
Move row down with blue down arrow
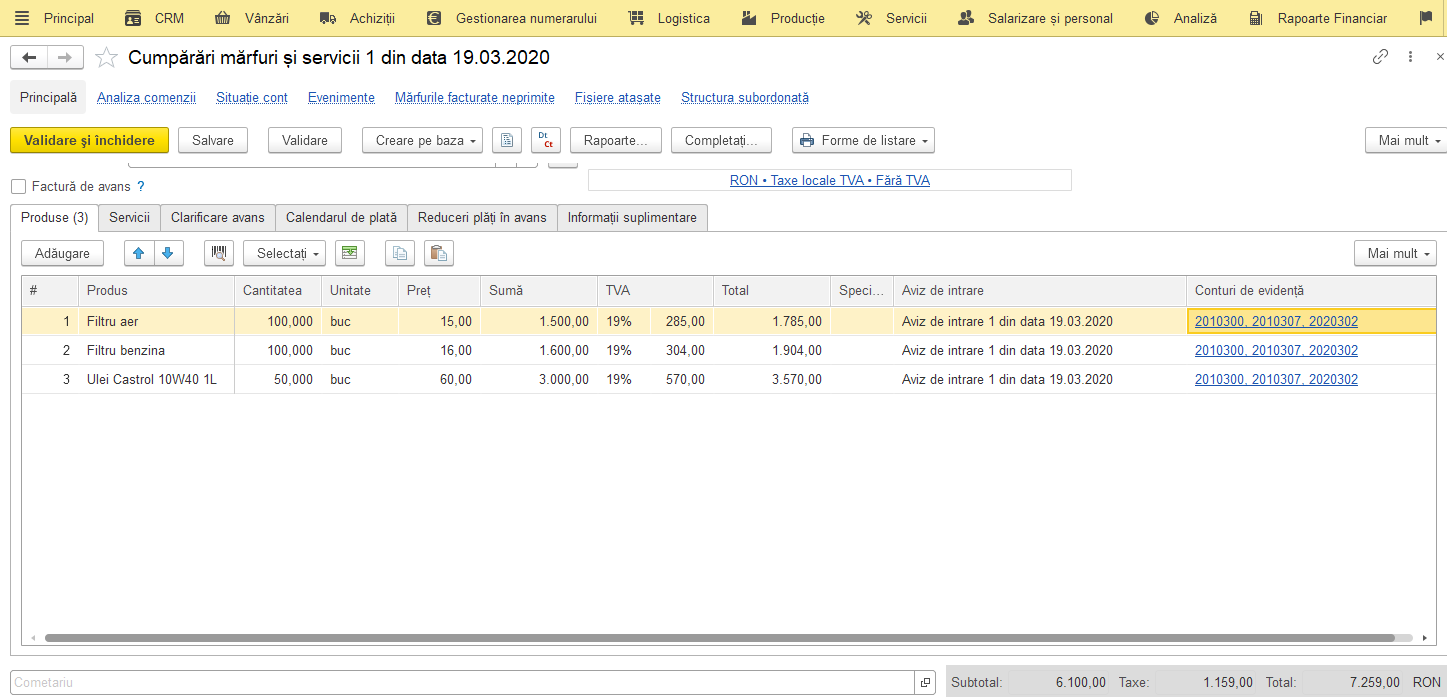(x=169, y=253)
